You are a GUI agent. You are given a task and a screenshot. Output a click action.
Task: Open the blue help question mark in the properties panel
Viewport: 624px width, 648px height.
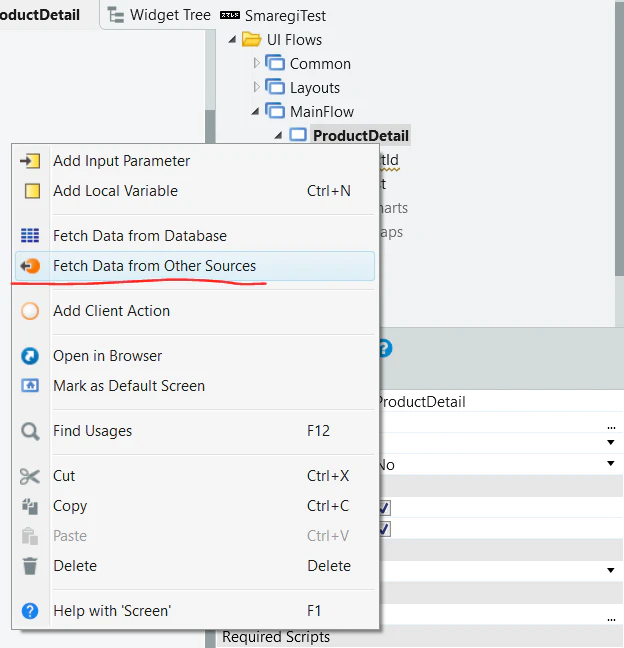386,348
